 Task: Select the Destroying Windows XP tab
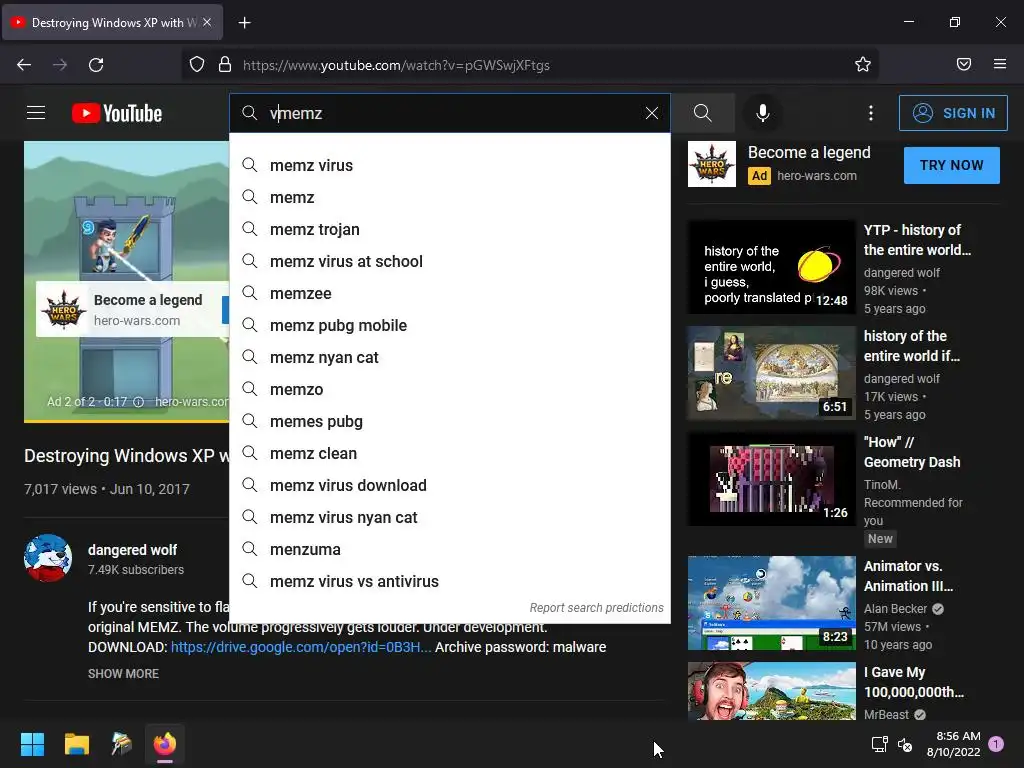[x=112, y=22]
